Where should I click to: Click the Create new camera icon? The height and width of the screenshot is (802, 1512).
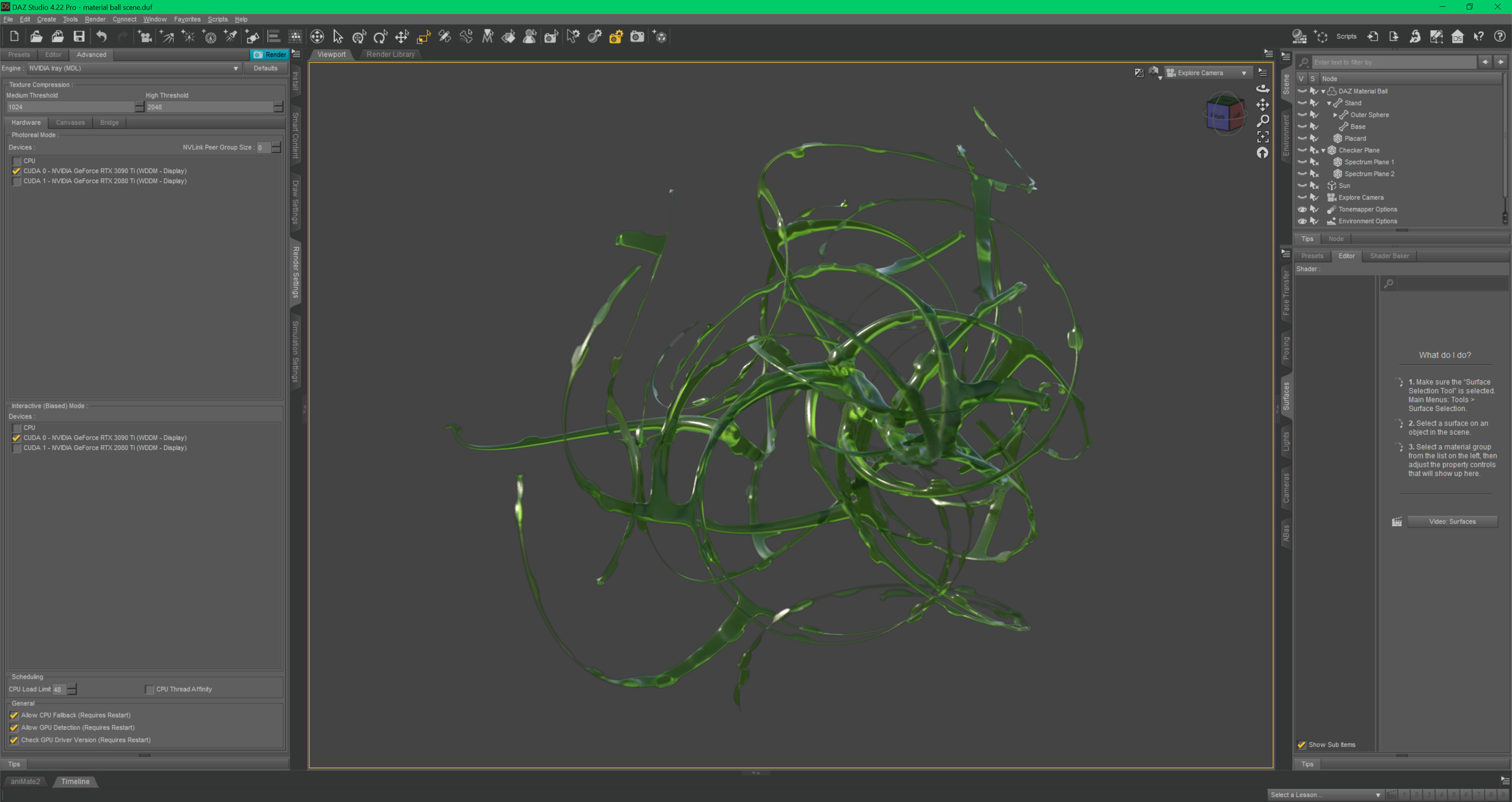145,36
